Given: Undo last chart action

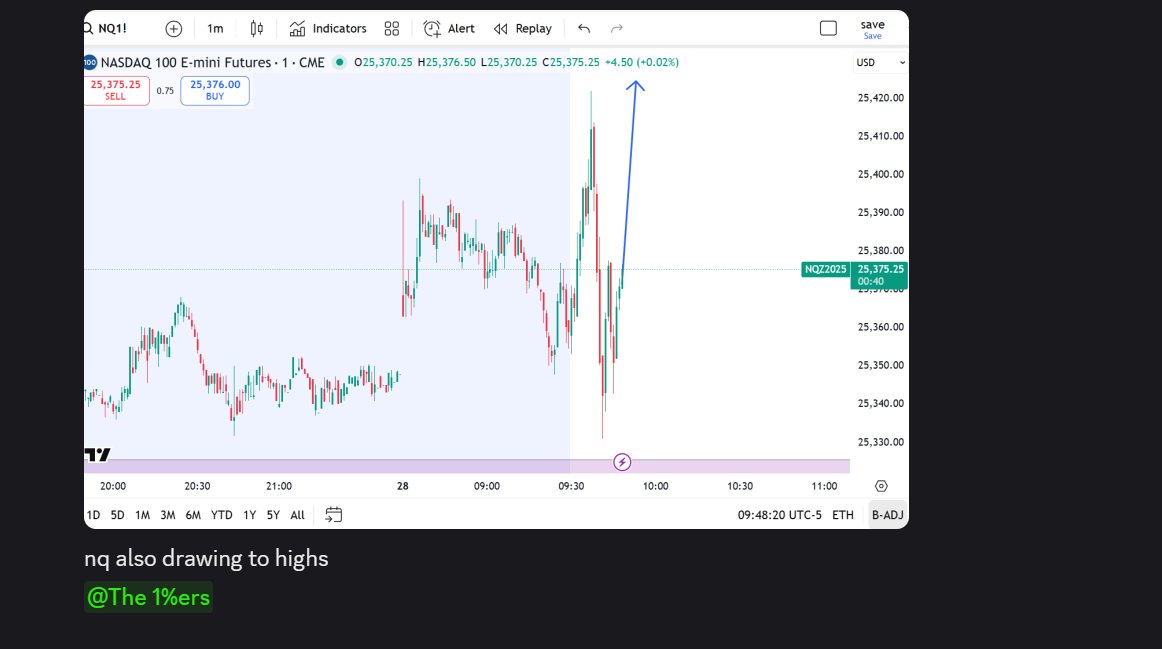Looking at the screenshot, I should pyautogui.click(x=584, y=29).
